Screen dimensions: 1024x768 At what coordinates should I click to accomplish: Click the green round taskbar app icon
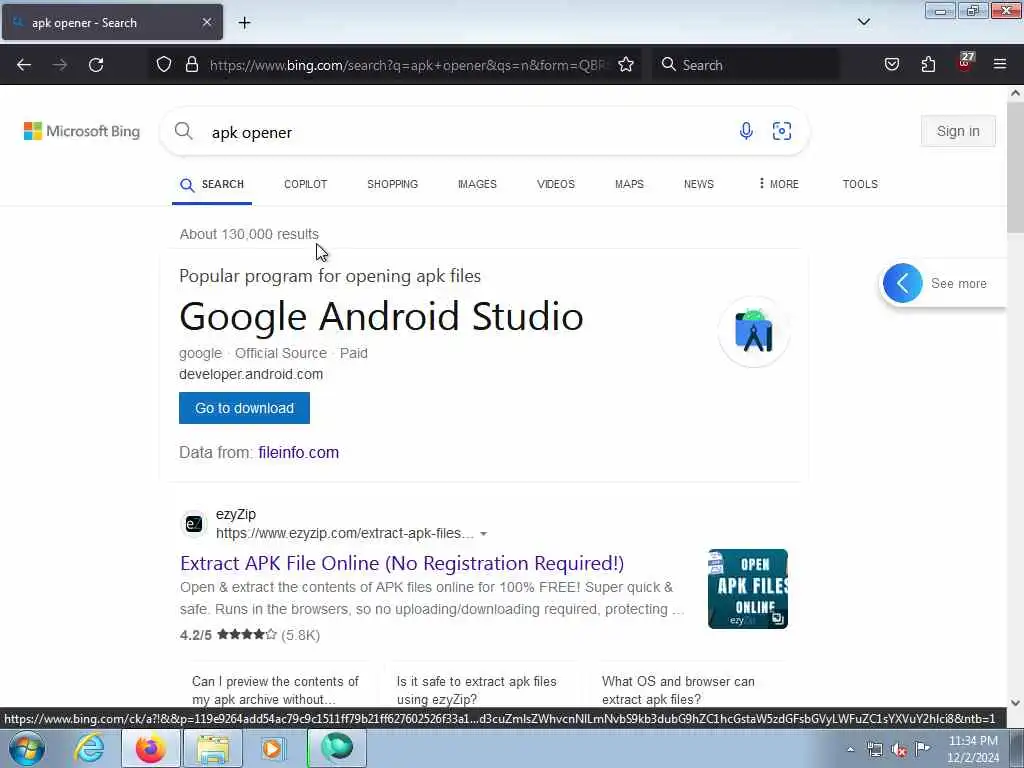point(336,748)
